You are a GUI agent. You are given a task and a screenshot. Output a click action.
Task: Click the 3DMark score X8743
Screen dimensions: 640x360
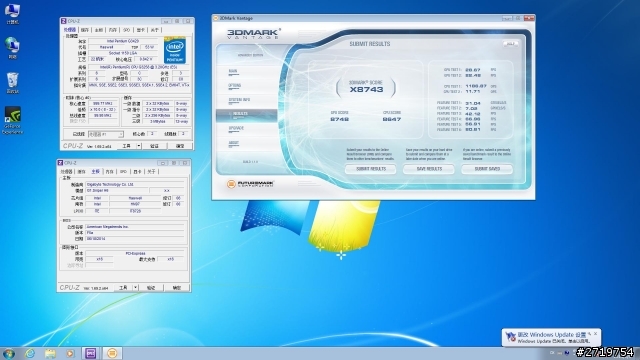(x=367, y=89)
